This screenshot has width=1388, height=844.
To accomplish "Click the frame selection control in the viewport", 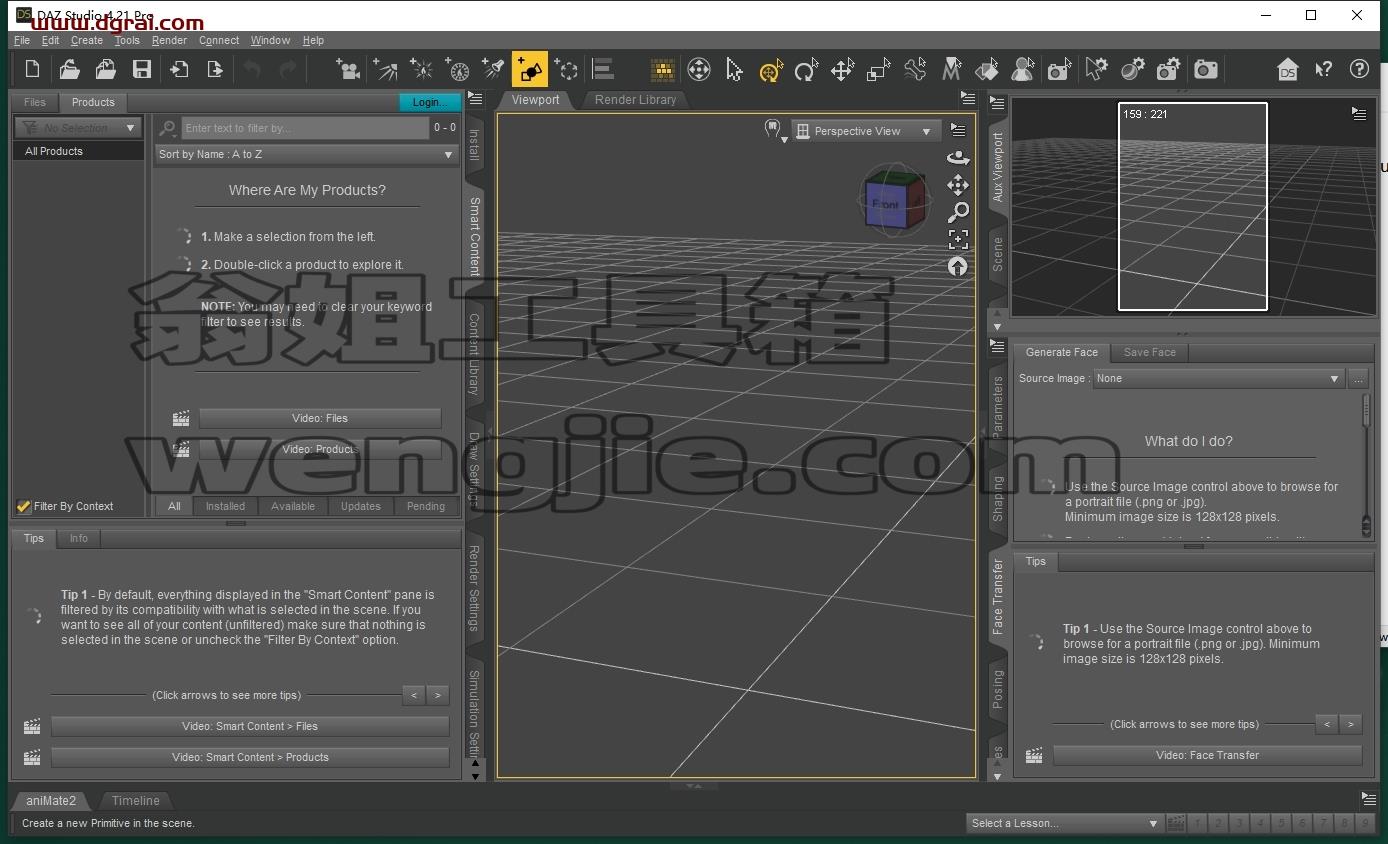I will tap(958, 239).
